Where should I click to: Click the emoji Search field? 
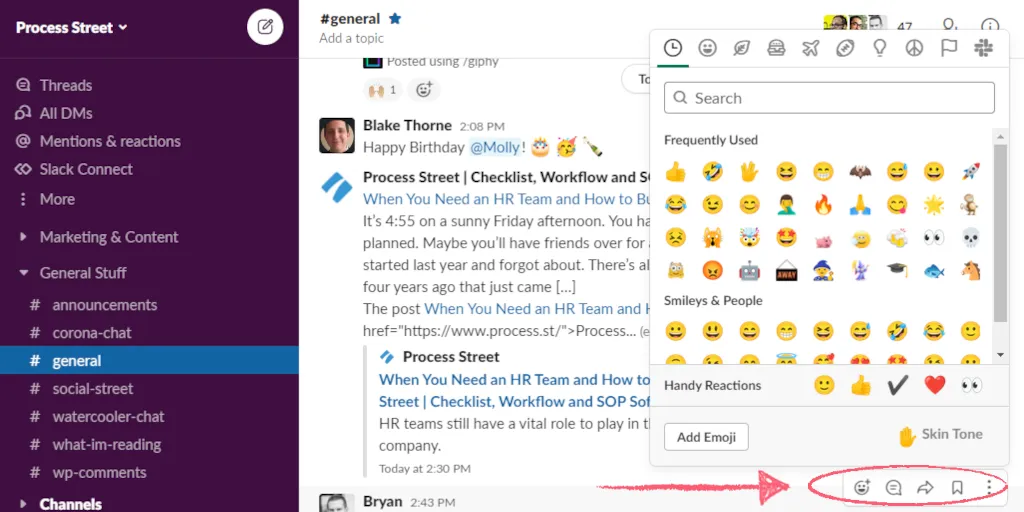coord(829,98)
